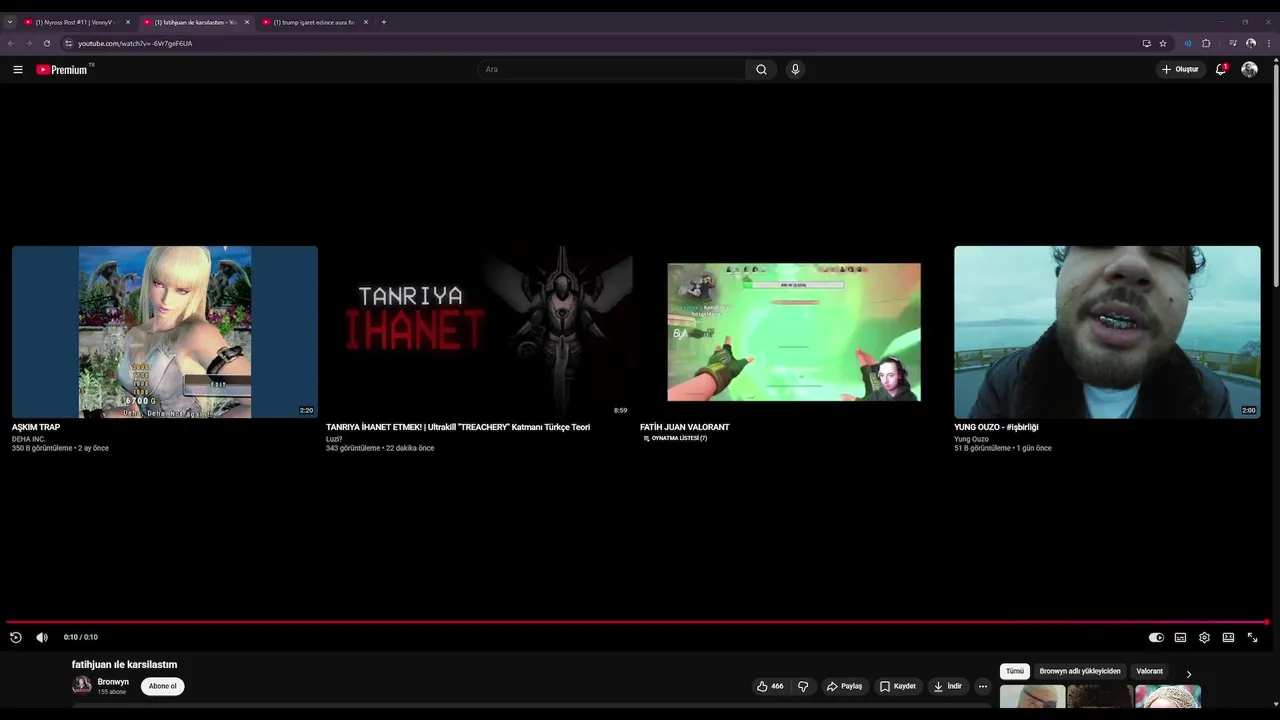Open the Bronwyn channel avatar
The image size is (1280, 720).
point(82,685)
